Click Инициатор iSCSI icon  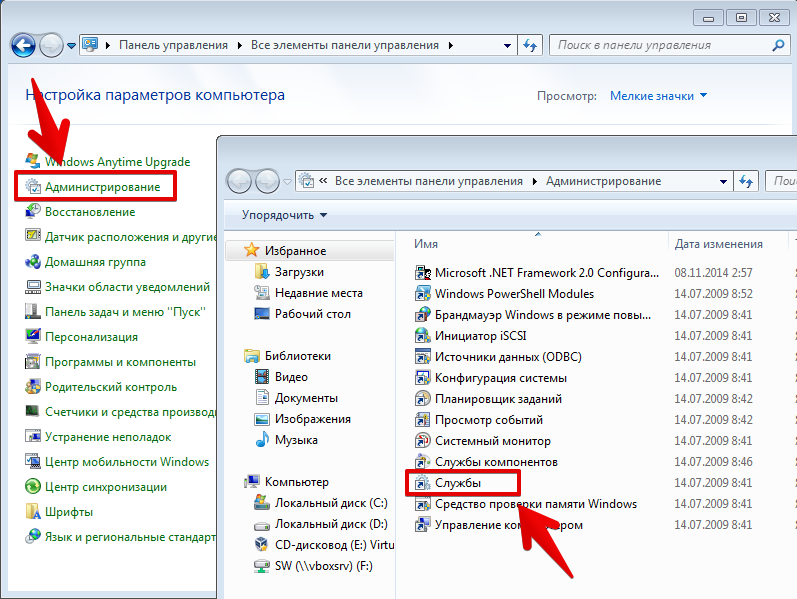(x=423, y=336)
